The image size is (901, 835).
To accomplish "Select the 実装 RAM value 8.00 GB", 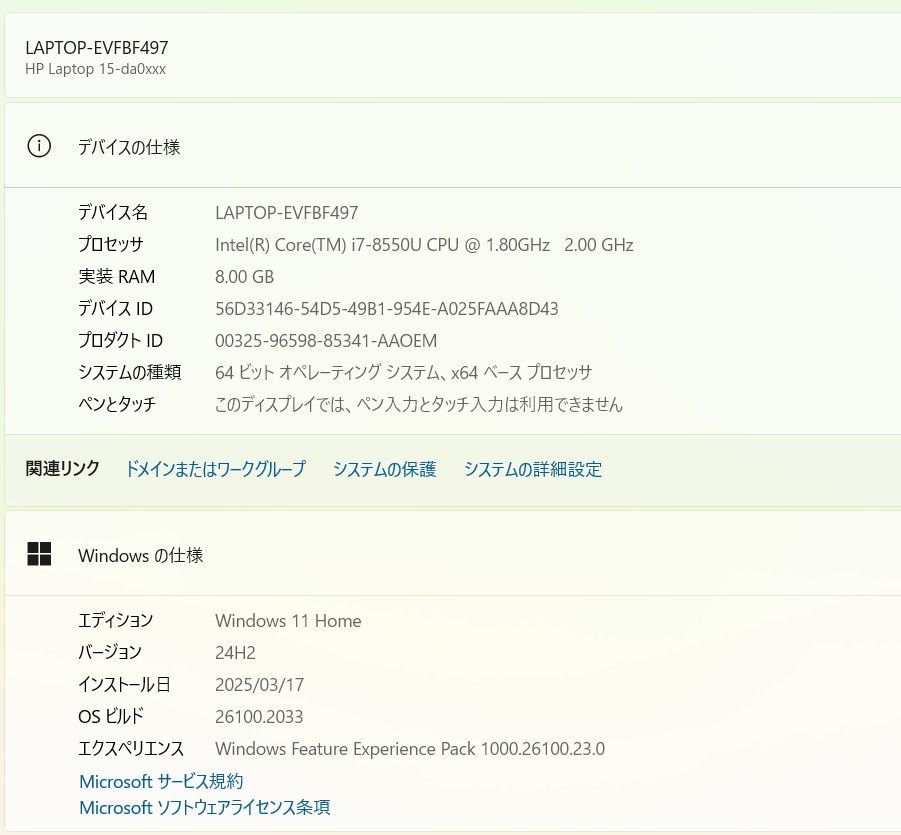I will click(244, 276).
